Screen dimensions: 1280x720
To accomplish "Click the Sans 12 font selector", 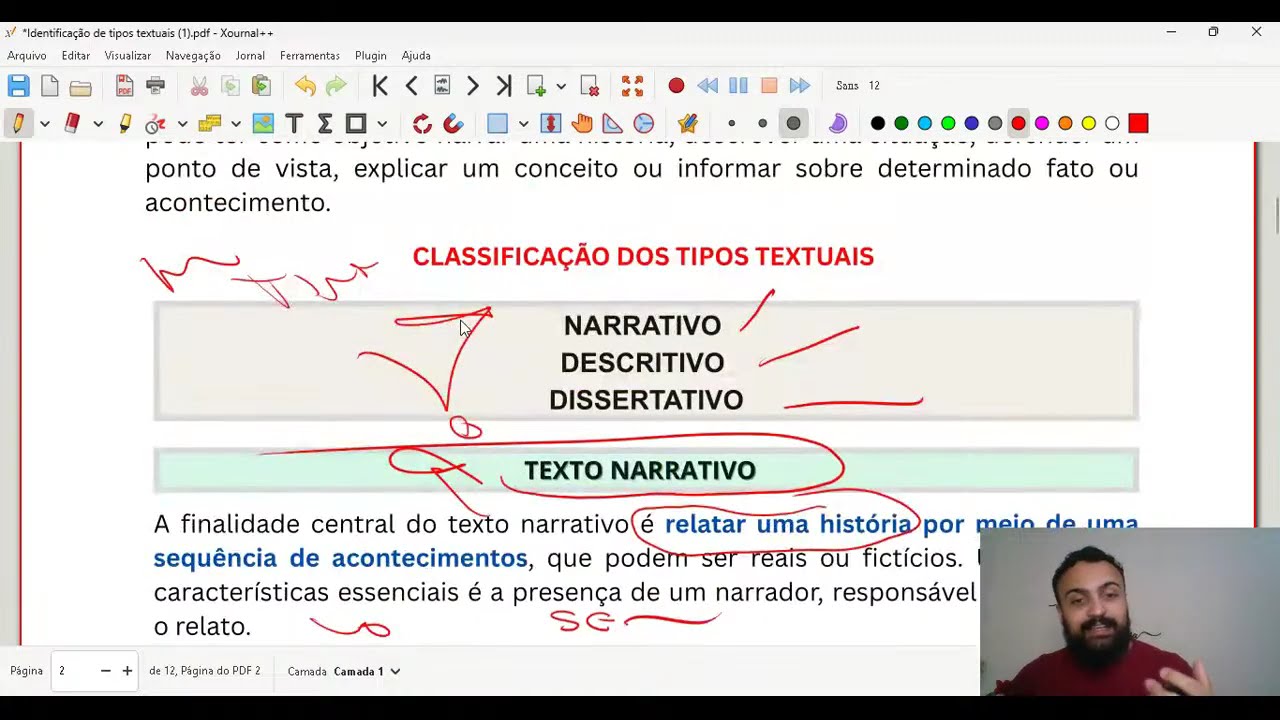I will [x=858, y=86].
